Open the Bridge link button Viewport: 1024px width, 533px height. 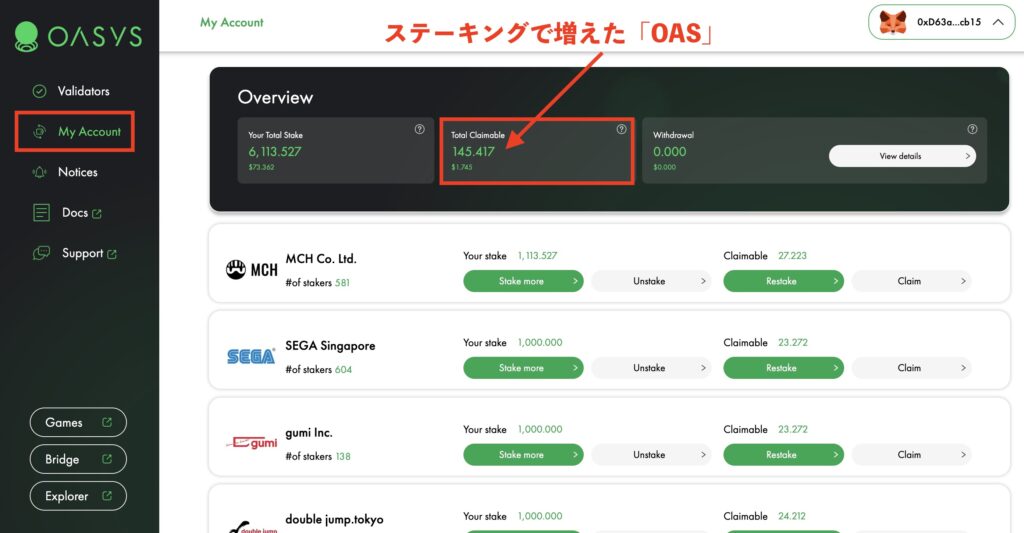(78, 459)
